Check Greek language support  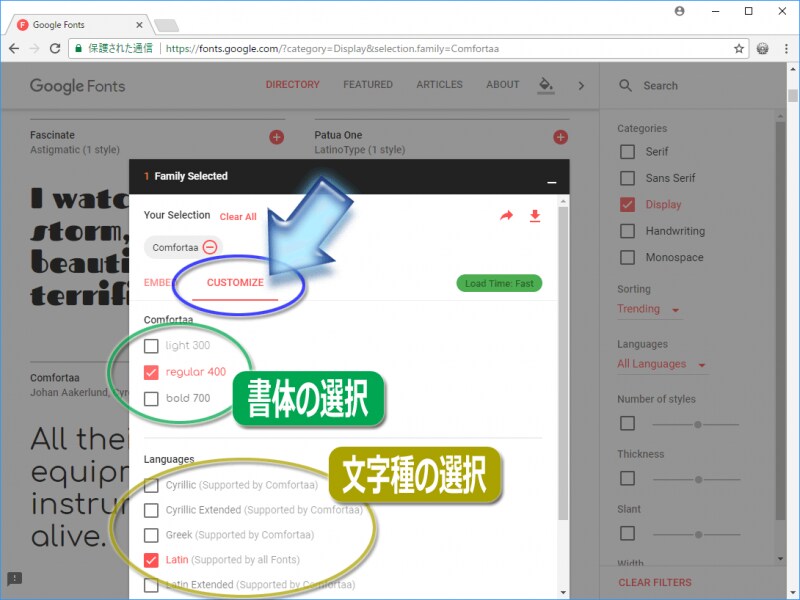(x=153, y=535)
